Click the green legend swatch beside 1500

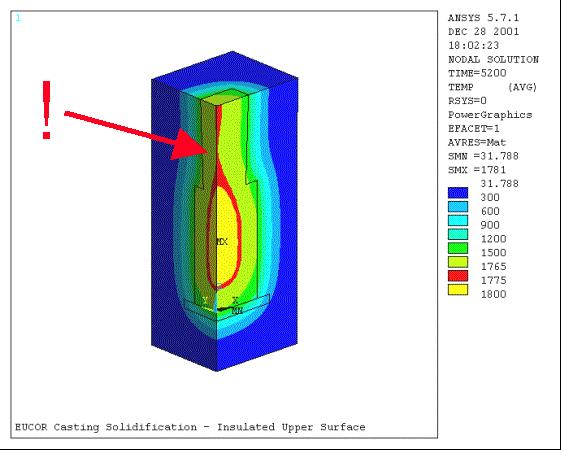458,248
